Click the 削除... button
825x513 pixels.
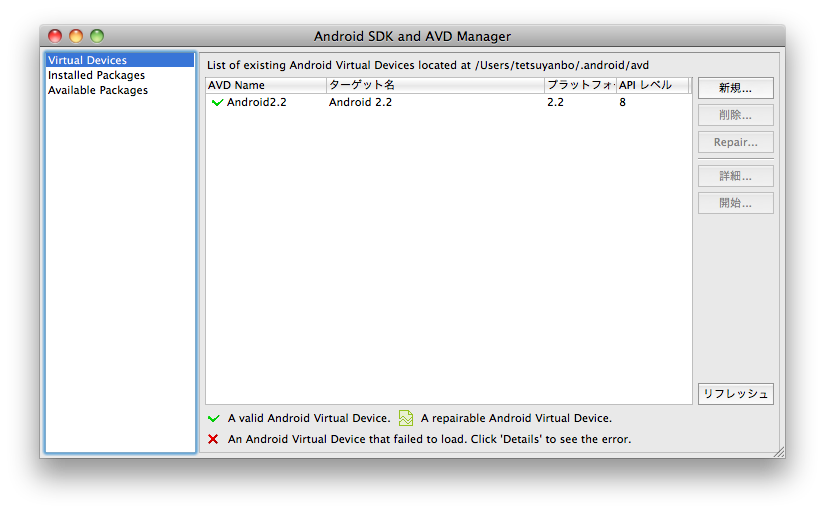click(736, 115)
